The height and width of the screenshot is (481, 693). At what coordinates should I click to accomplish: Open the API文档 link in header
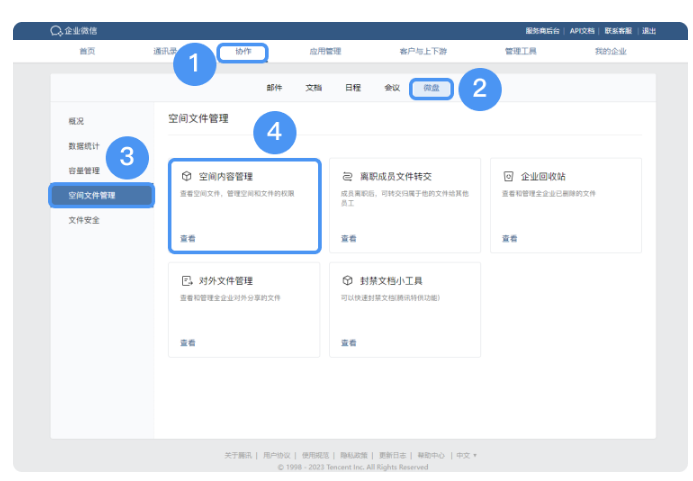click(582, 31)
